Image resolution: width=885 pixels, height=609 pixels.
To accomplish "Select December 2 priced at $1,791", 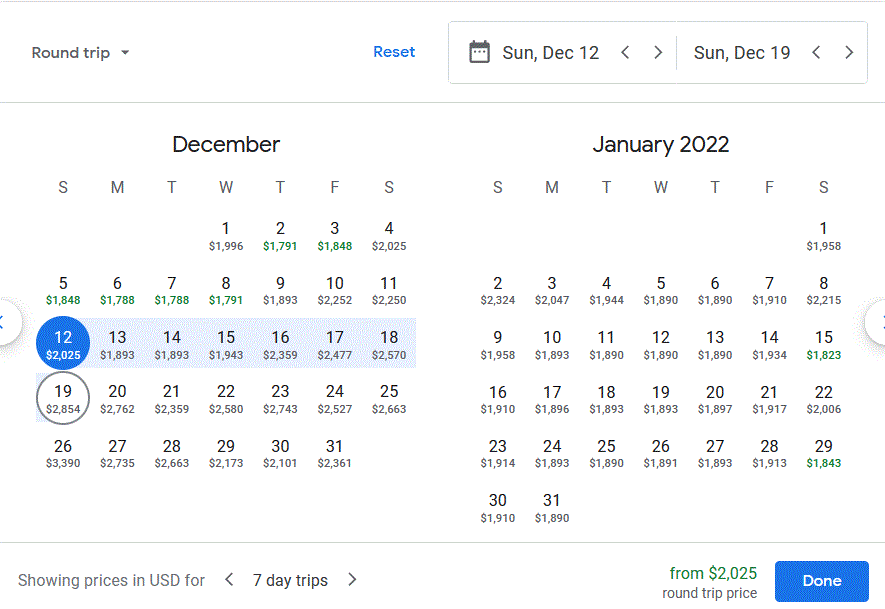I will click(280, 235).
